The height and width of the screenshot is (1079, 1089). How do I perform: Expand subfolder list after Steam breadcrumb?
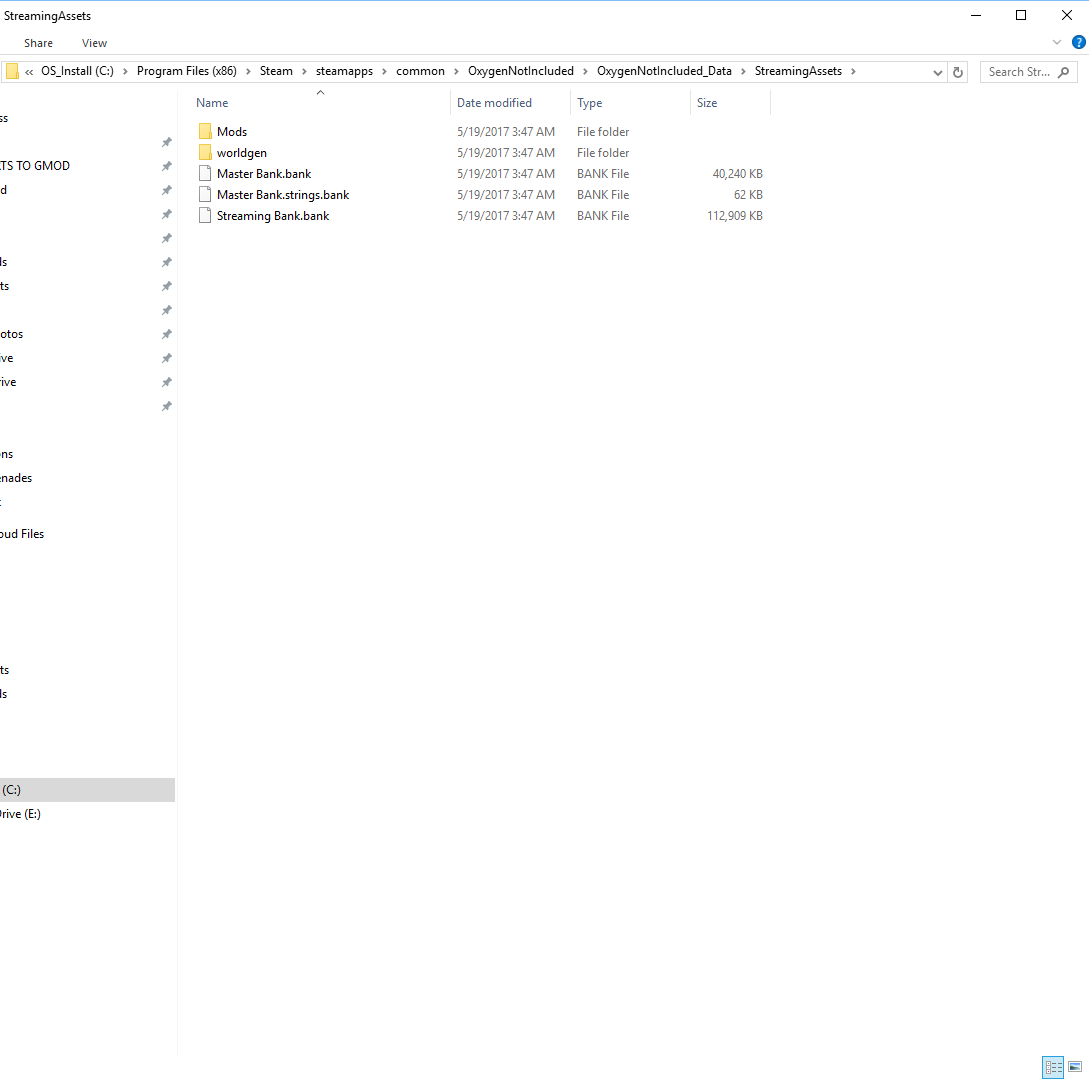(304, 71)
